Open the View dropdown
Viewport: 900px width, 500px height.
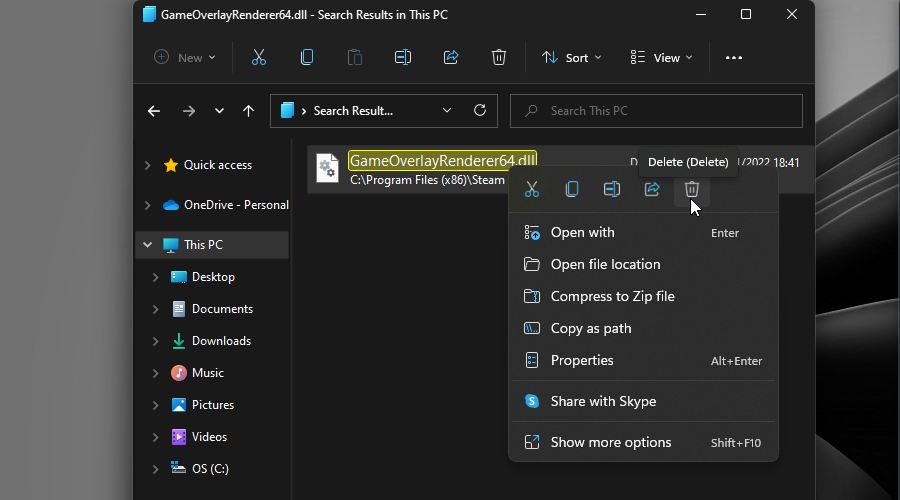662,57
